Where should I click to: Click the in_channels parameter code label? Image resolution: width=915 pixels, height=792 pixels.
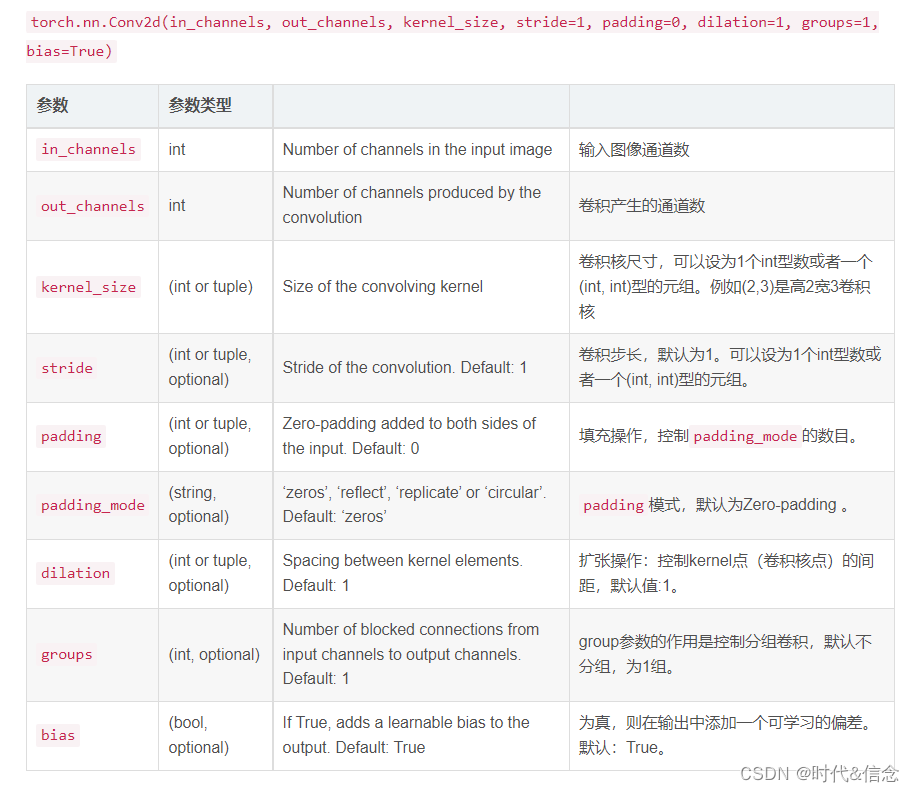click(88, 150)
